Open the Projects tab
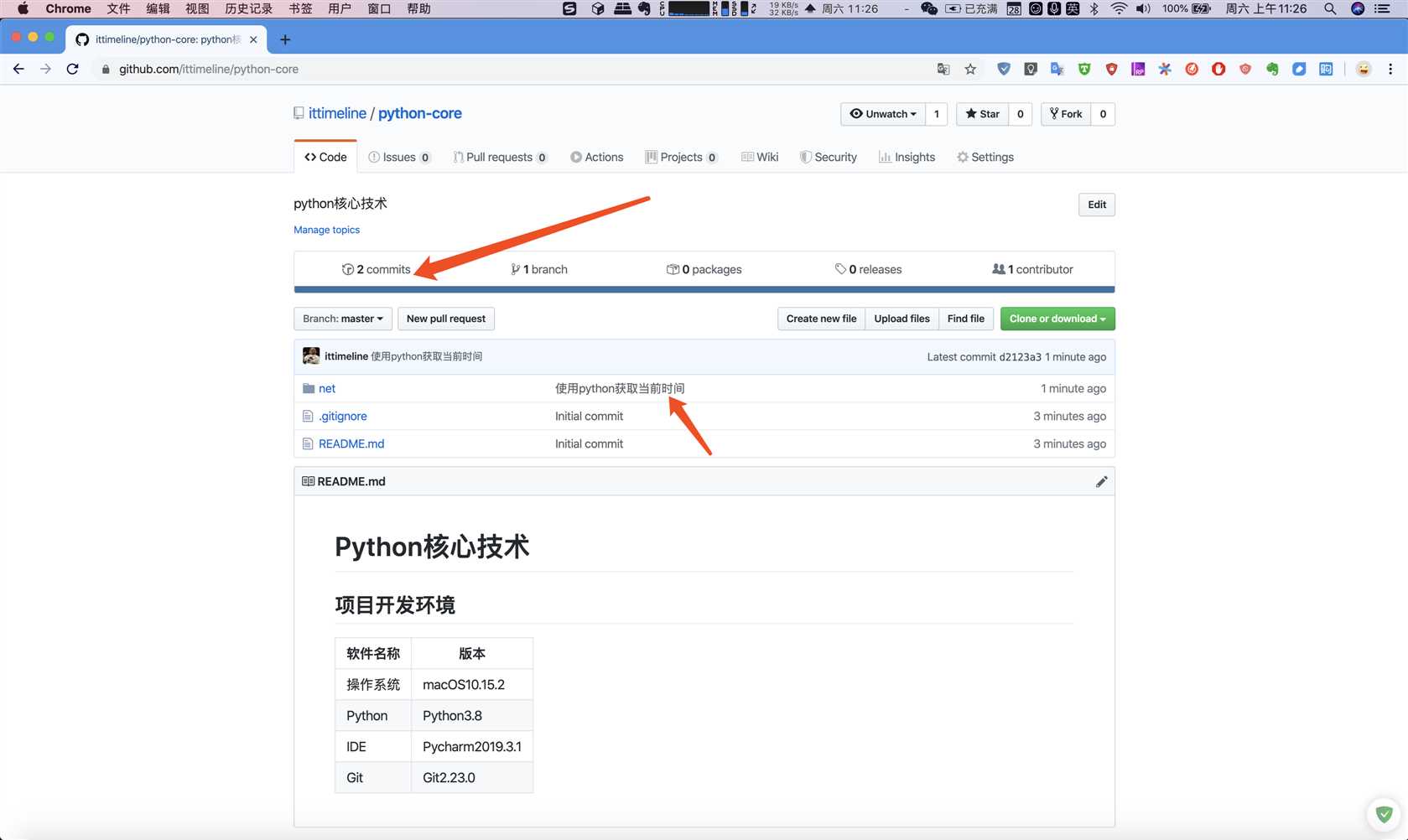 [x=682, y=157]
